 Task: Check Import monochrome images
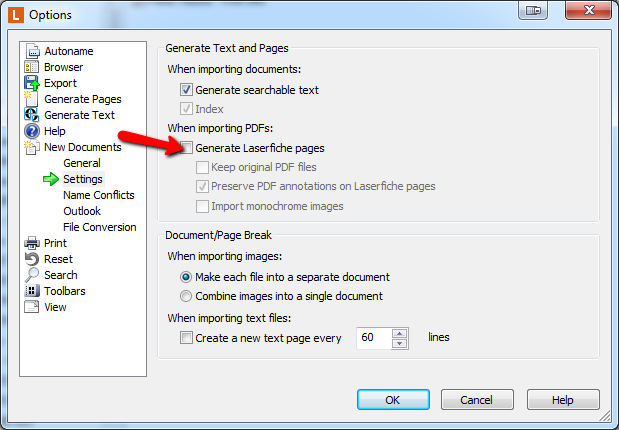click(203, 206)
